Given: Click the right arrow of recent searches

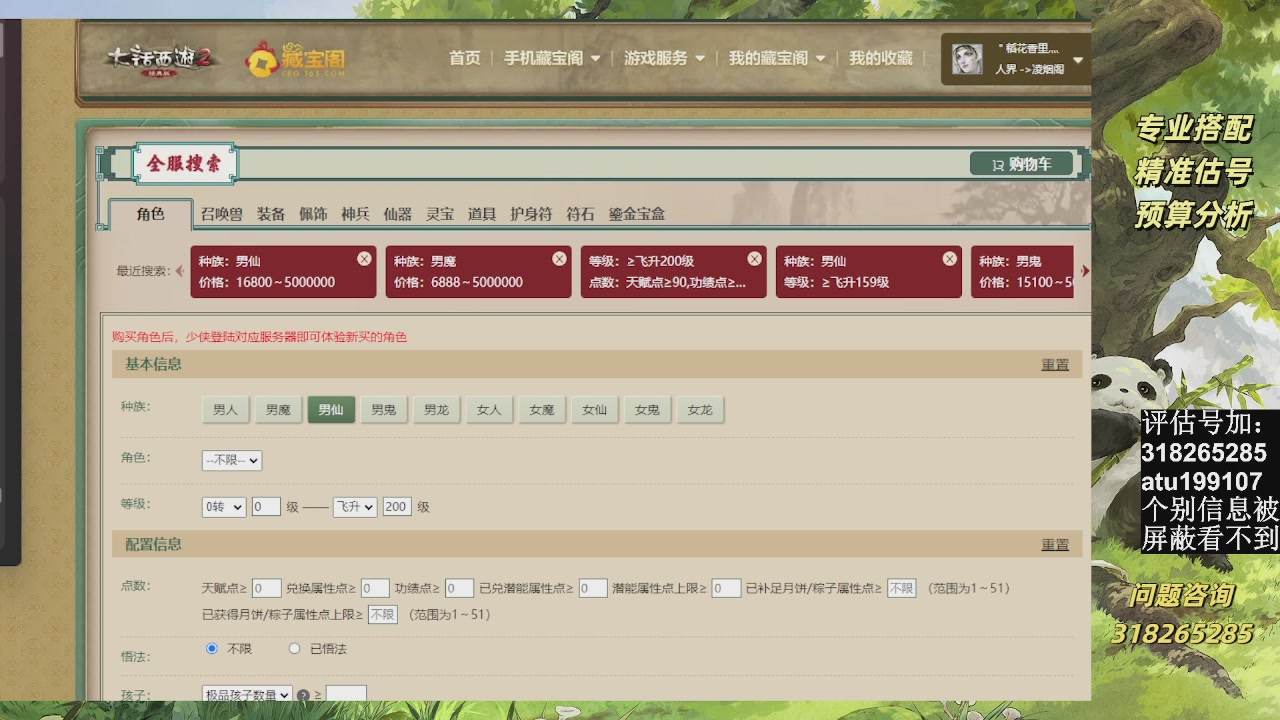Looking at the screenshot, I should (1084, 271).
